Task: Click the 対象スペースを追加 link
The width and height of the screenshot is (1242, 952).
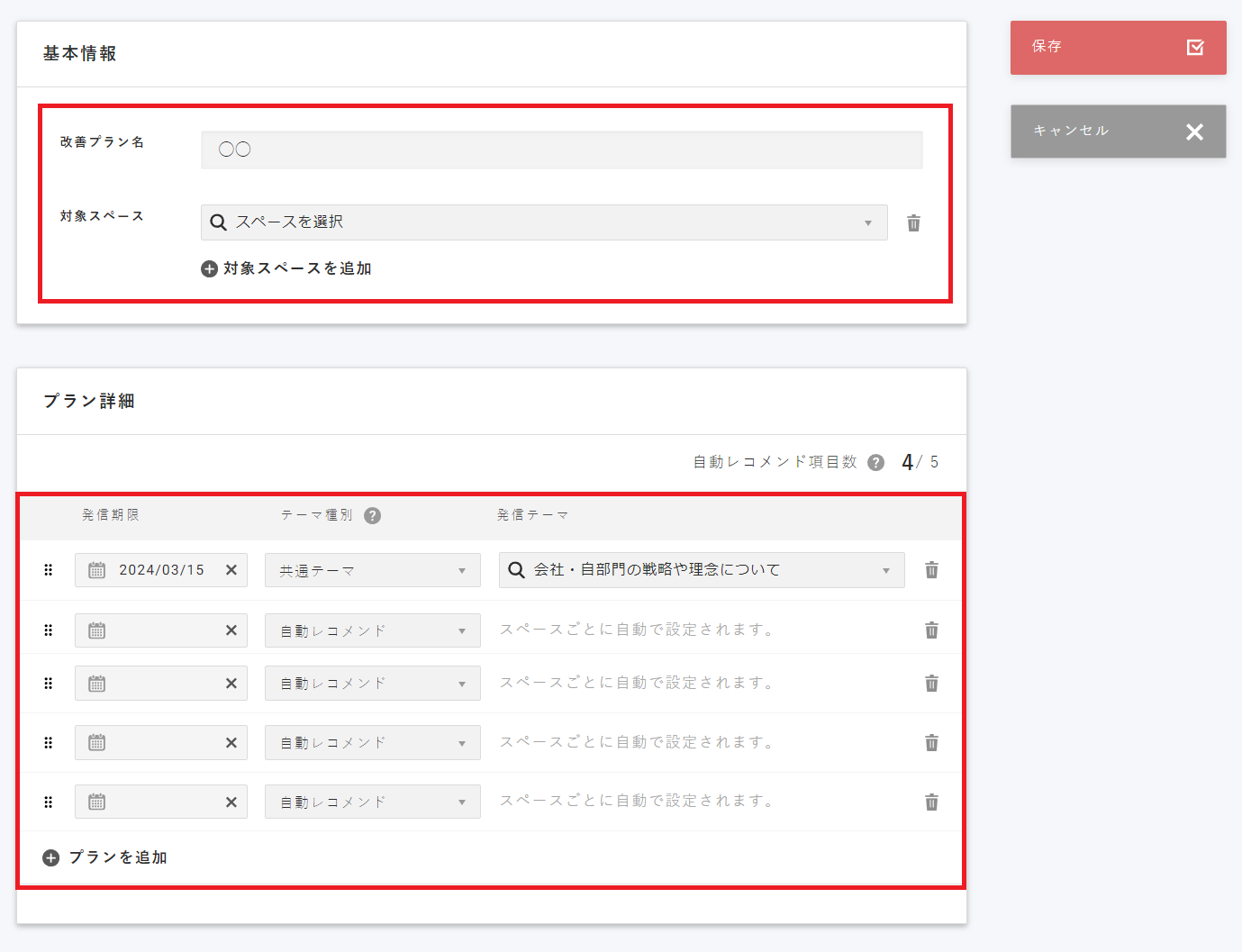Action: click(286, 268)
